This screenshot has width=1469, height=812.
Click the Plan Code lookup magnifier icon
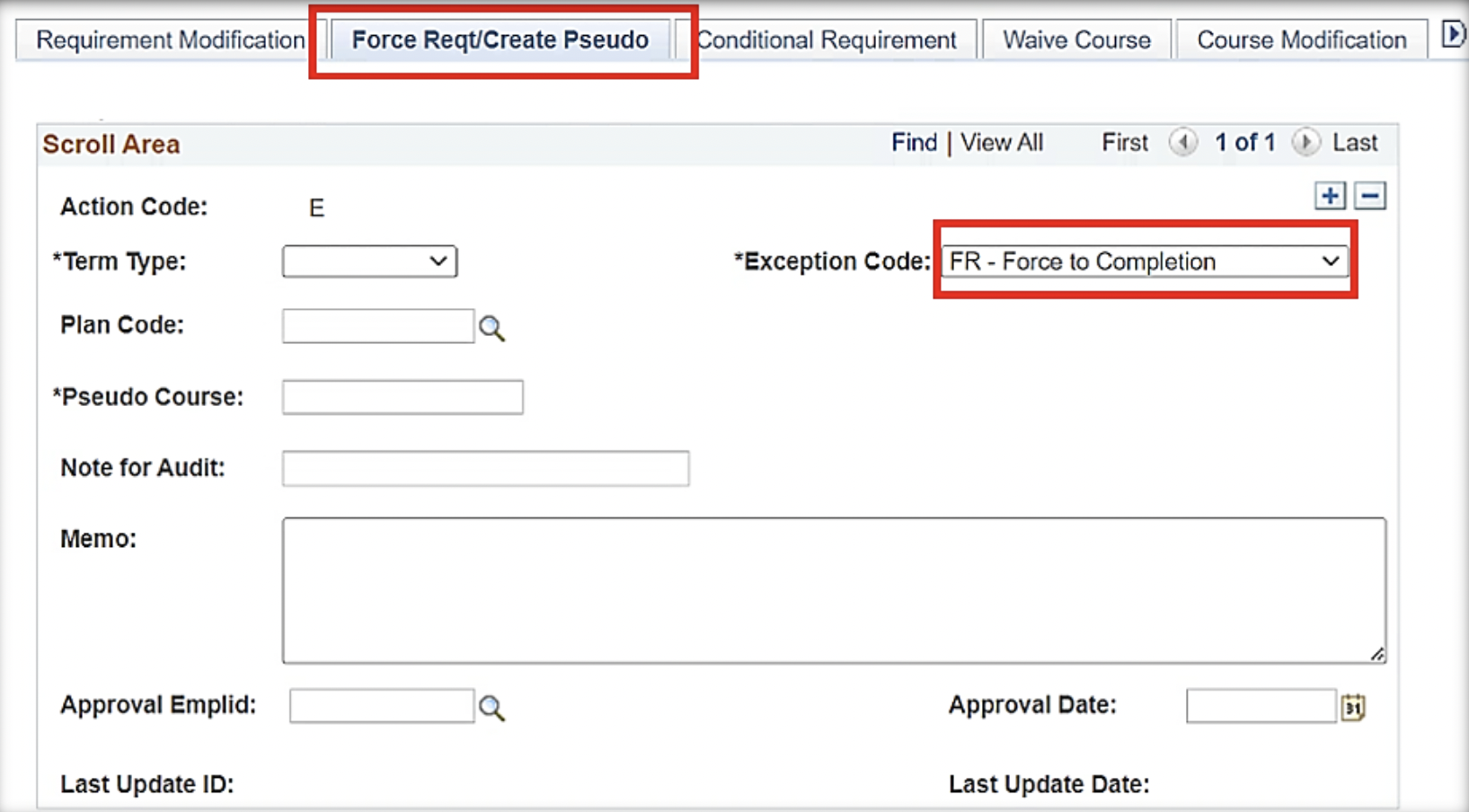click(491, 328)
